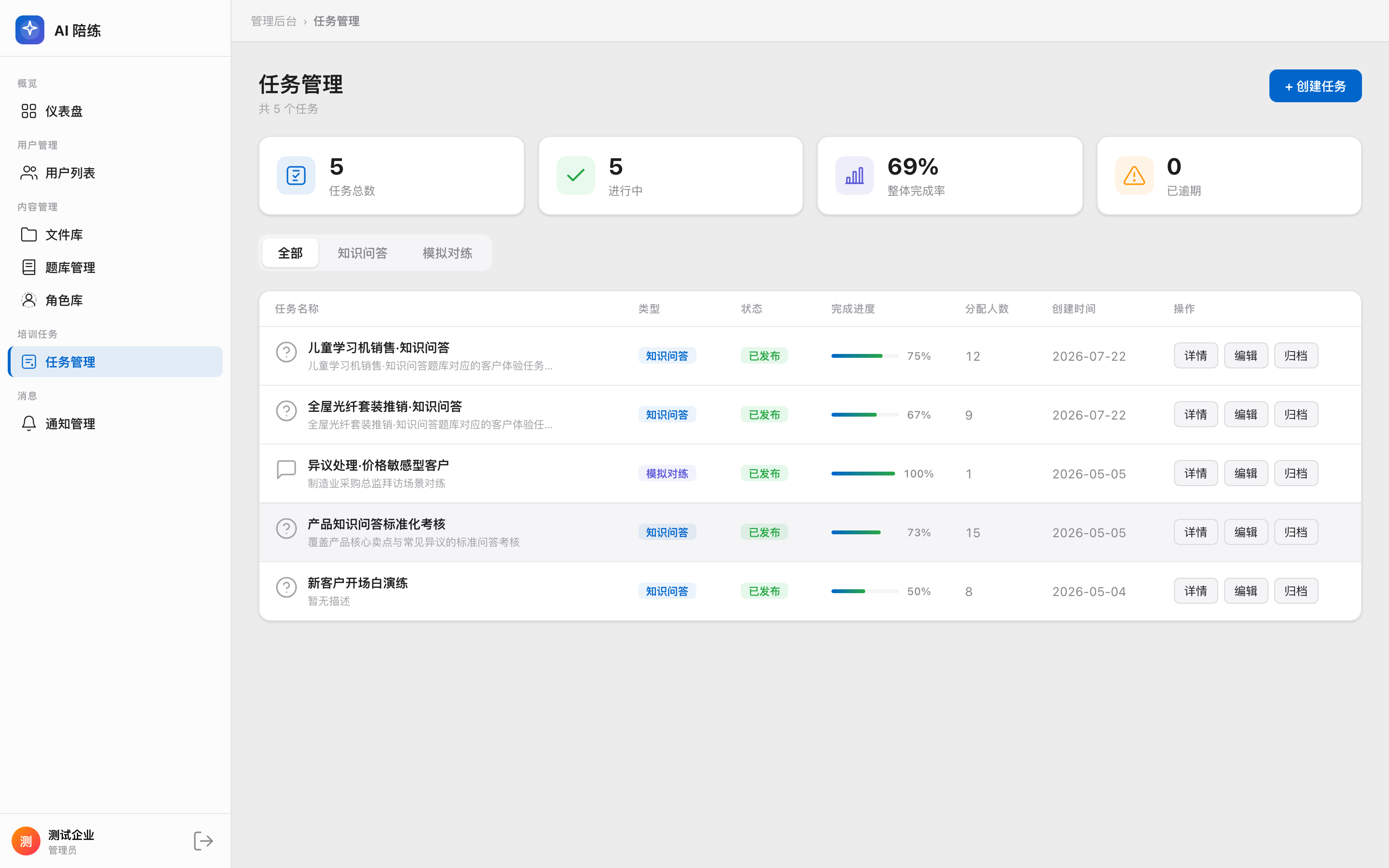Open 详情 for 儿童学习机销售 task
Image resolution: width=1389 pixels, height=868 pixels.
[x=1196, y=356]
